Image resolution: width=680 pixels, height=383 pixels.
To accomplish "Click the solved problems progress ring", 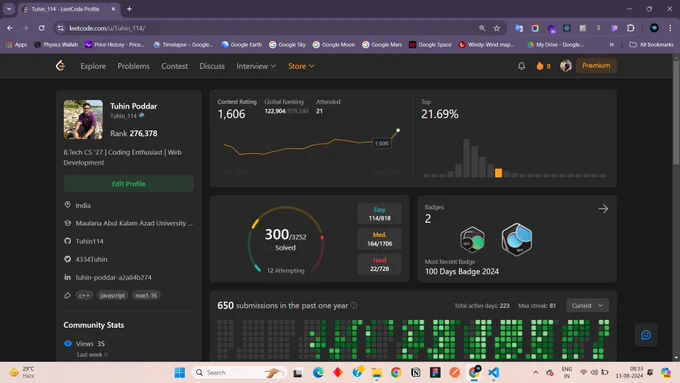I will [285, 239].
